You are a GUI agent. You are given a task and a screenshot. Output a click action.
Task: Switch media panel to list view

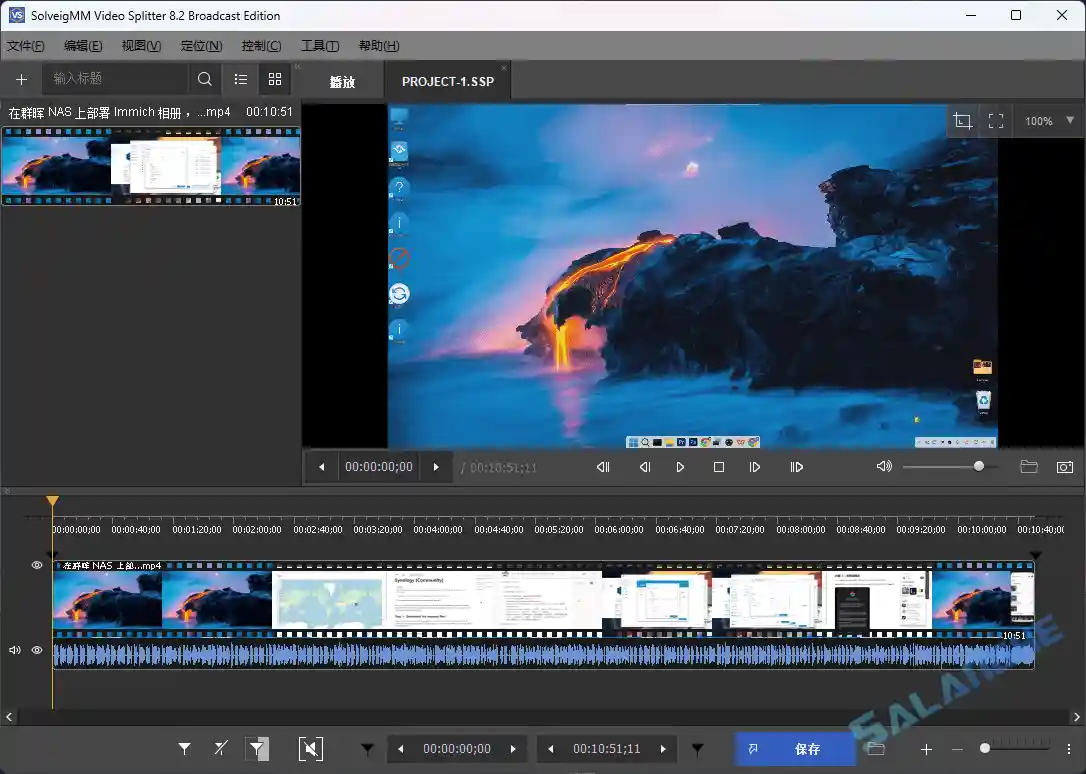point(240,78)
